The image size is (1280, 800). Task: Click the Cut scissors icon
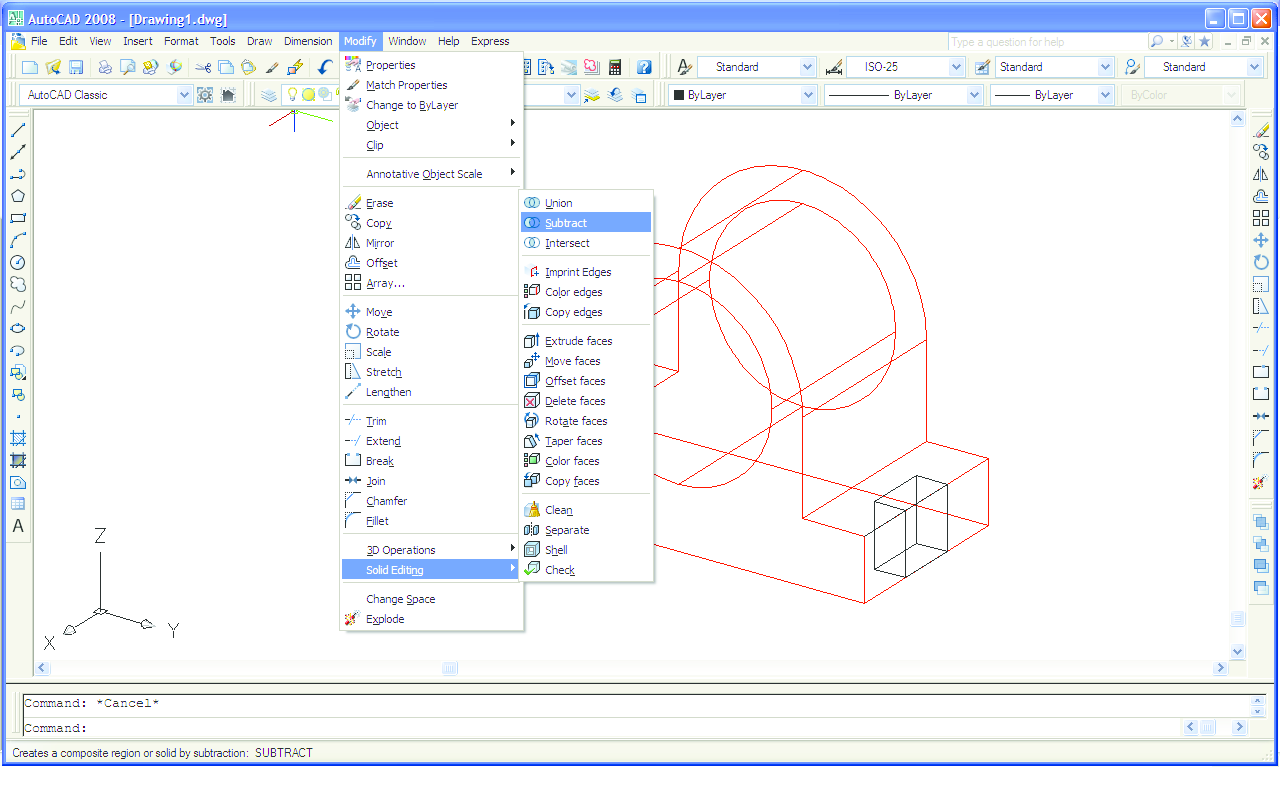(x=203, y=67)
